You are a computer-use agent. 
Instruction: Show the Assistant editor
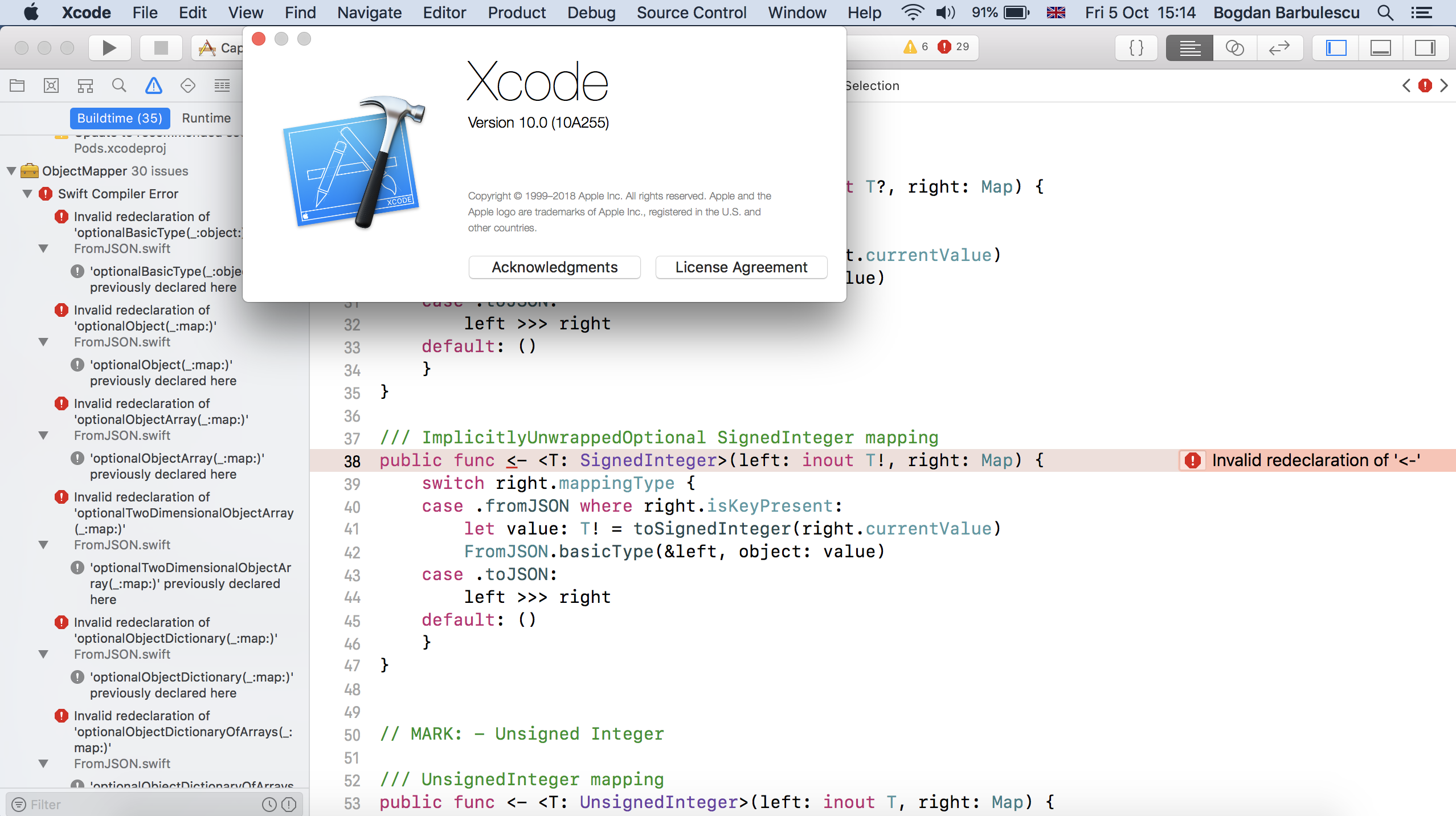[1234, 48]
